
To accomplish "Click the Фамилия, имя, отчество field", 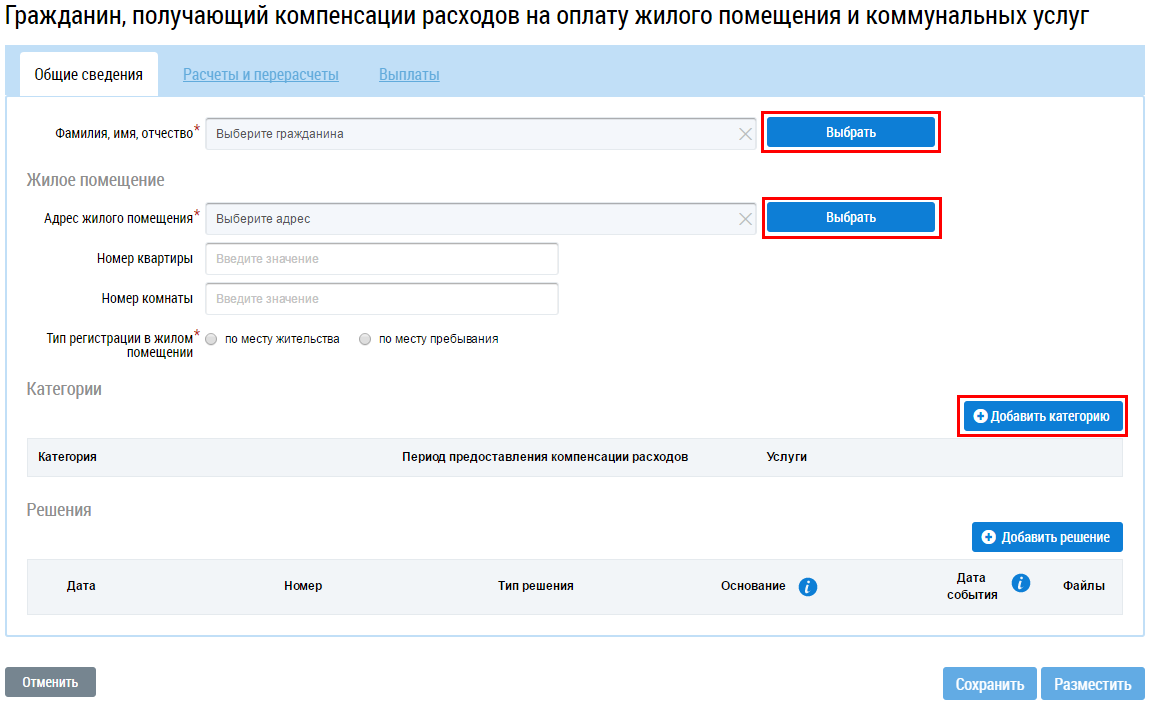I will (470, 134).
